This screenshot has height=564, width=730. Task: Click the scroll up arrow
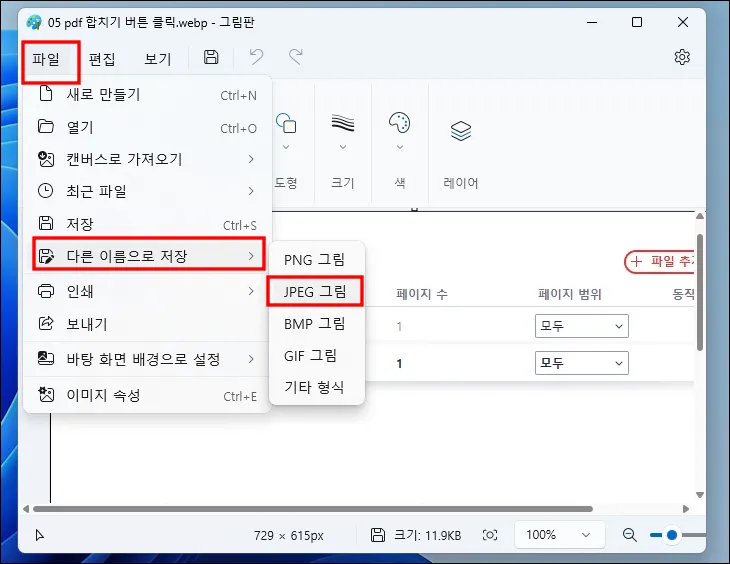click(x=700, y=216)
